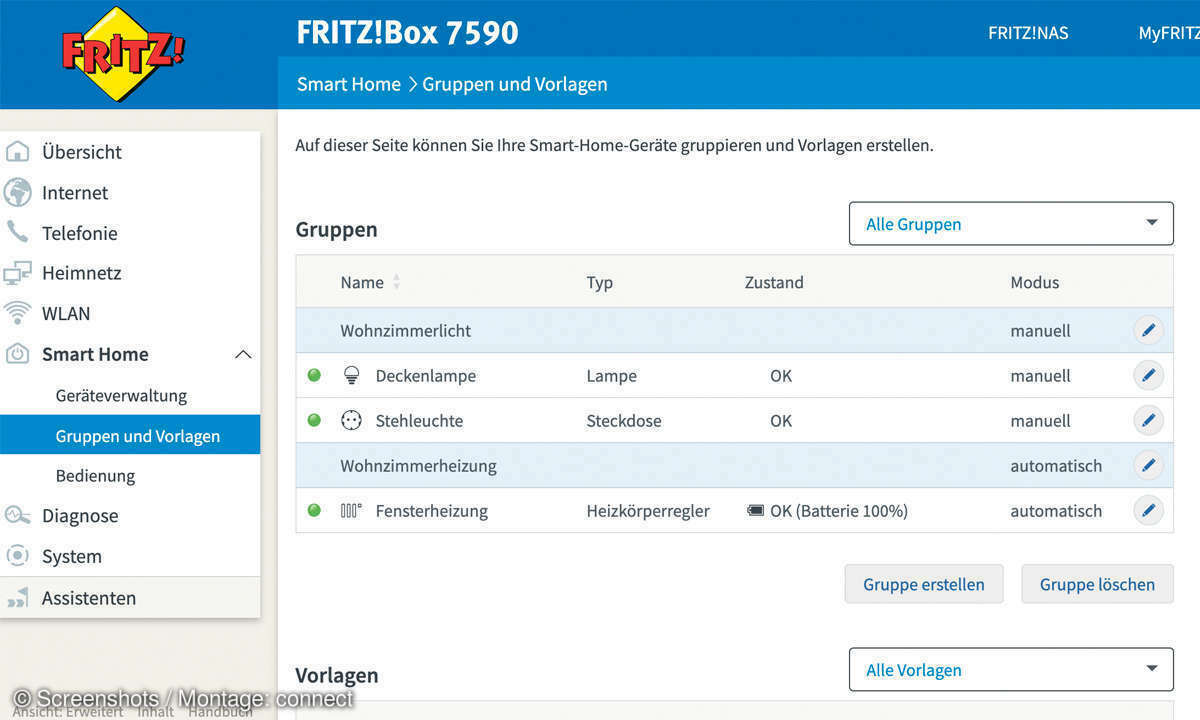Click the Gruppe erstellen button
The height and width of the screenshot is (720, 1200).
(924, 584)
